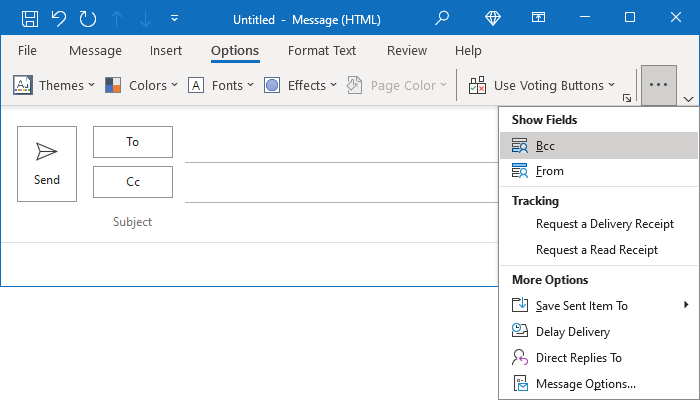
Task: Switch to the Format Text tab
Action: click(322, 50)
